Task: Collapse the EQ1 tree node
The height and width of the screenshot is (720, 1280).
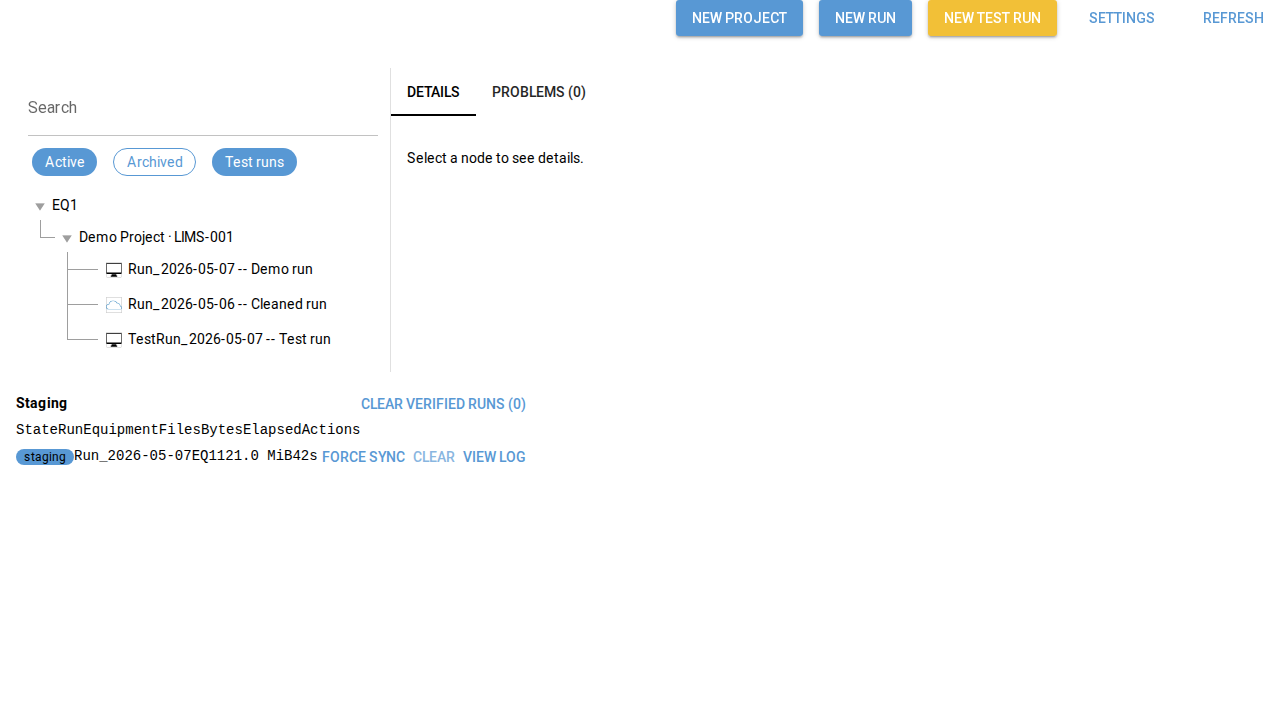Action: (x=40, y=206)
